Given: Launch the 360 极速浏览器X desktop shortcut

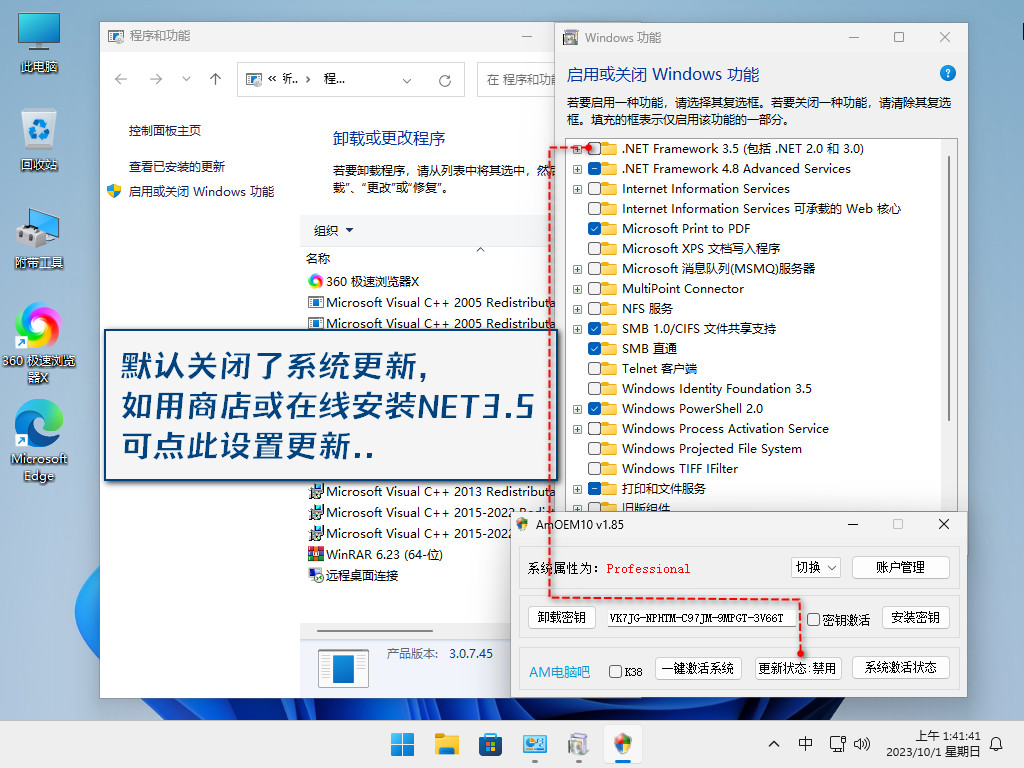Looking at the screenshot, I should click(x=39, y=344).
